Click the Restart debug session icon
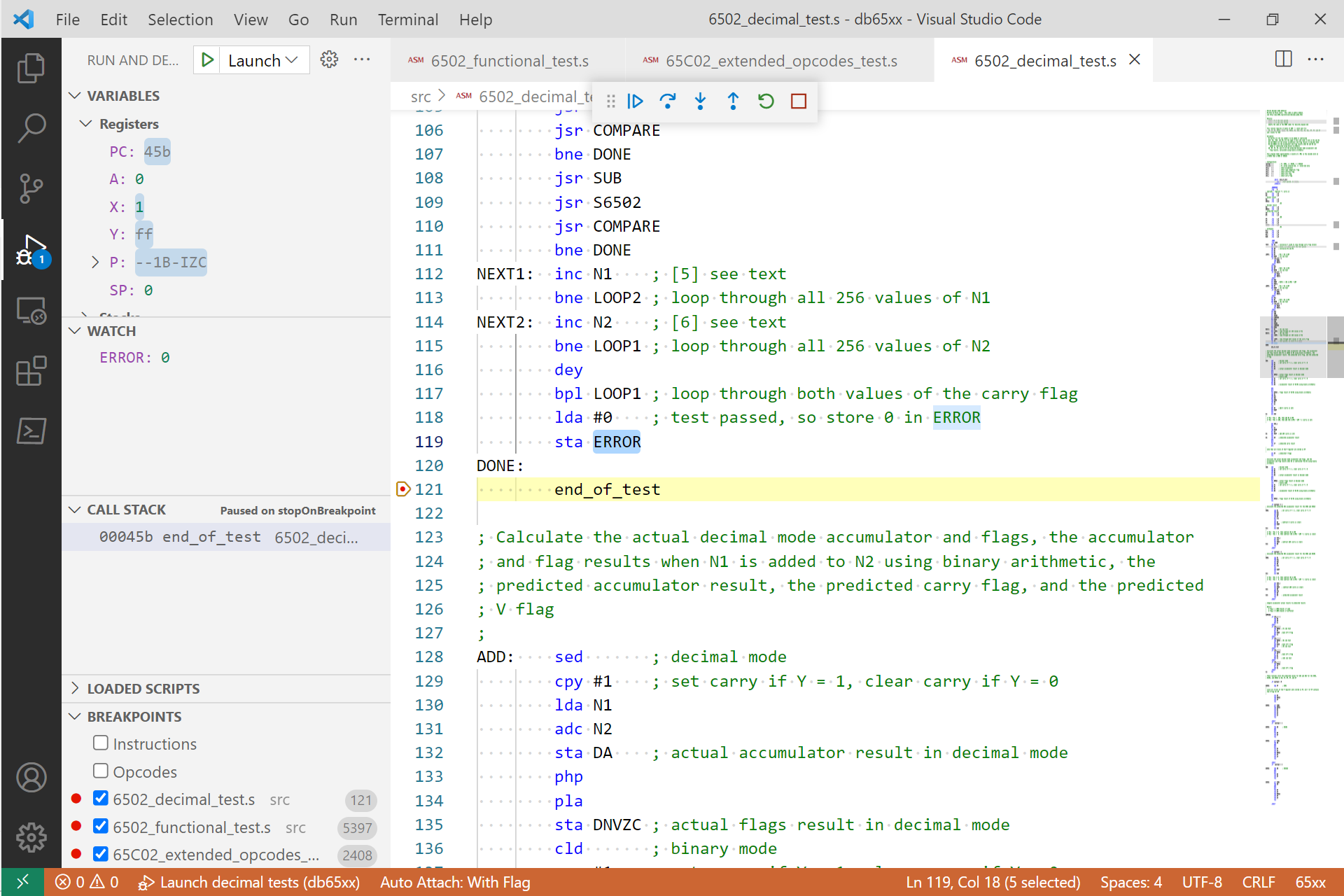 (766, 101)
